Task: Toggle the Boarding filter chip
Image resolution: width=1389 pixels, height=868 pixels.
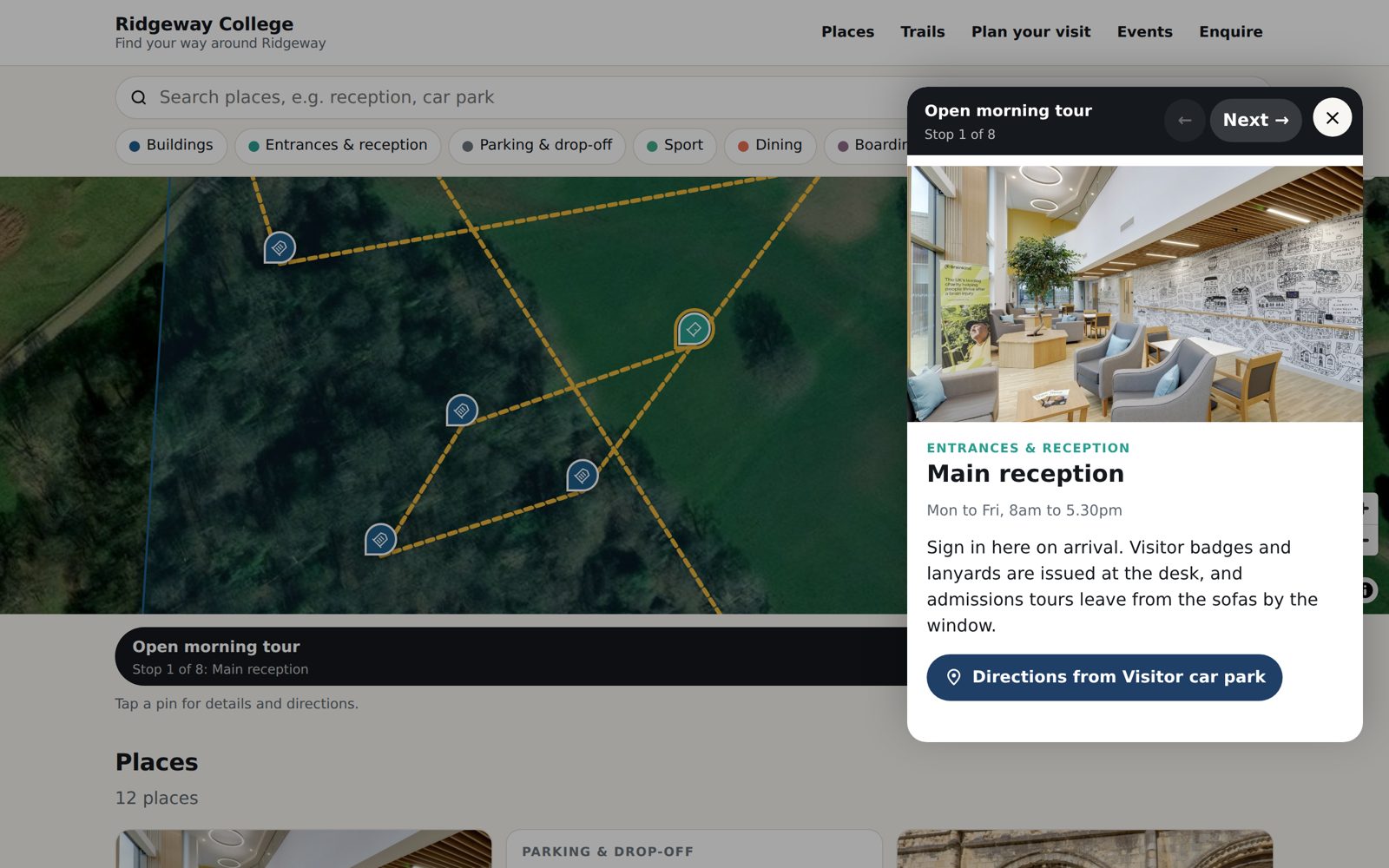Action: click(x=866, y=145)
